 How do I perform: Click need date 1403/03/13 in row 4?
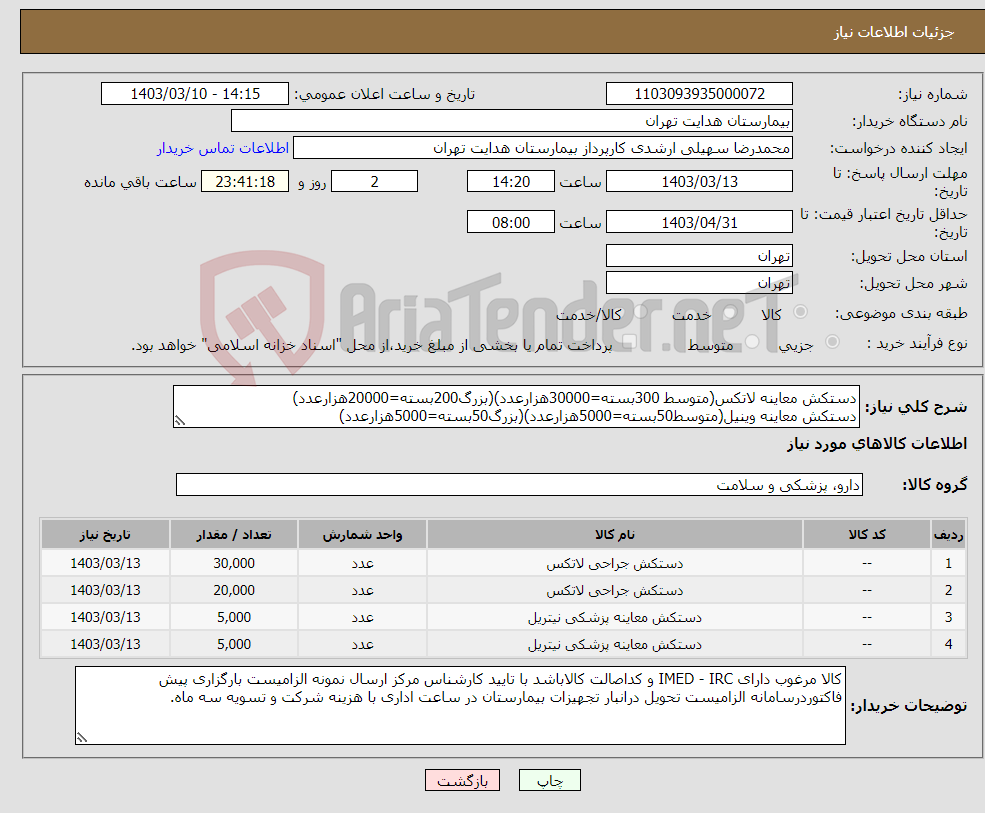pyautogui.click(x=105, y=645)
